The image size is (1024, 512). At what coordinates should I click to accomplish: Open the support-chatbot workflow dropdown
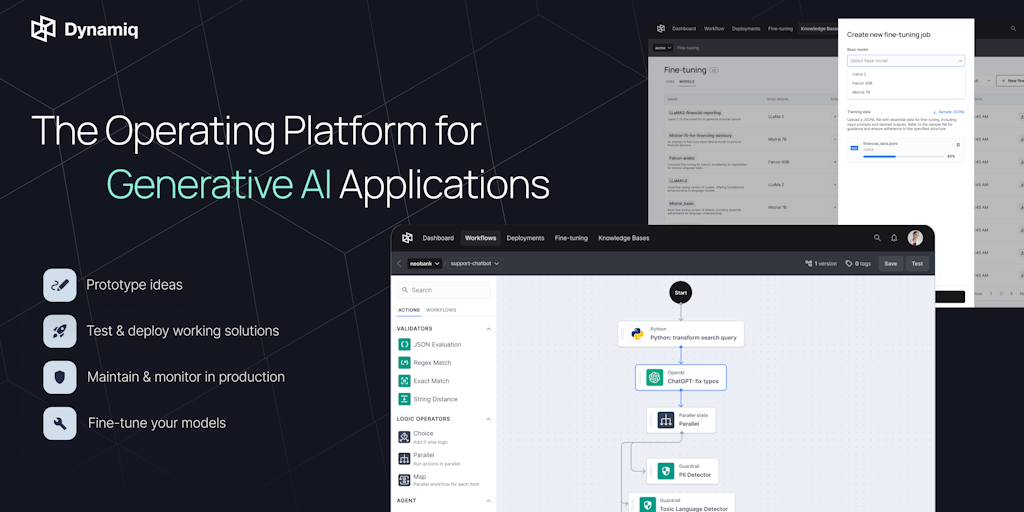coord(475,264)
